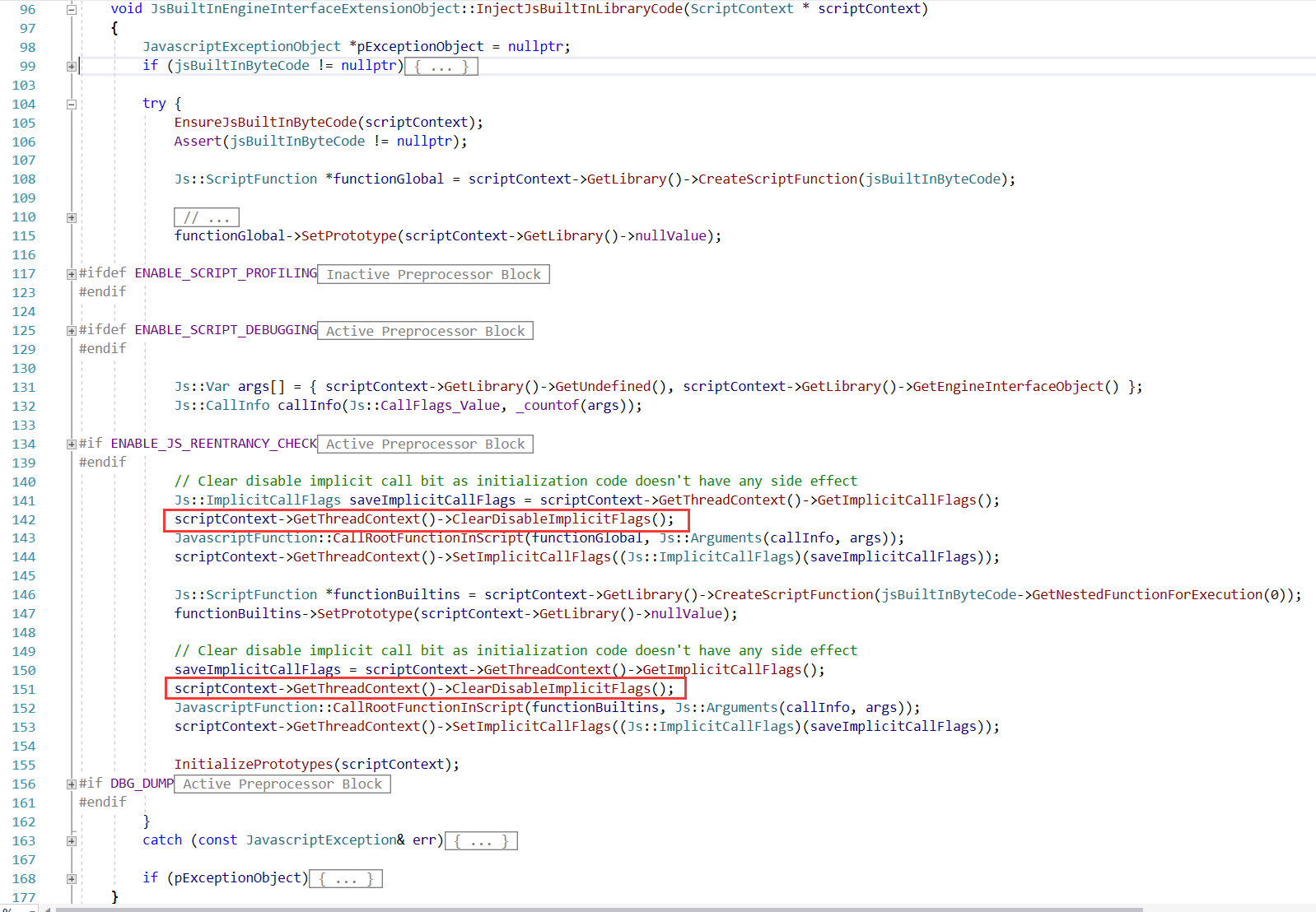
Task: Expand the ENABLE_SCRIPT_PROFILING region using gutter plus
Action: click(72, 274)
